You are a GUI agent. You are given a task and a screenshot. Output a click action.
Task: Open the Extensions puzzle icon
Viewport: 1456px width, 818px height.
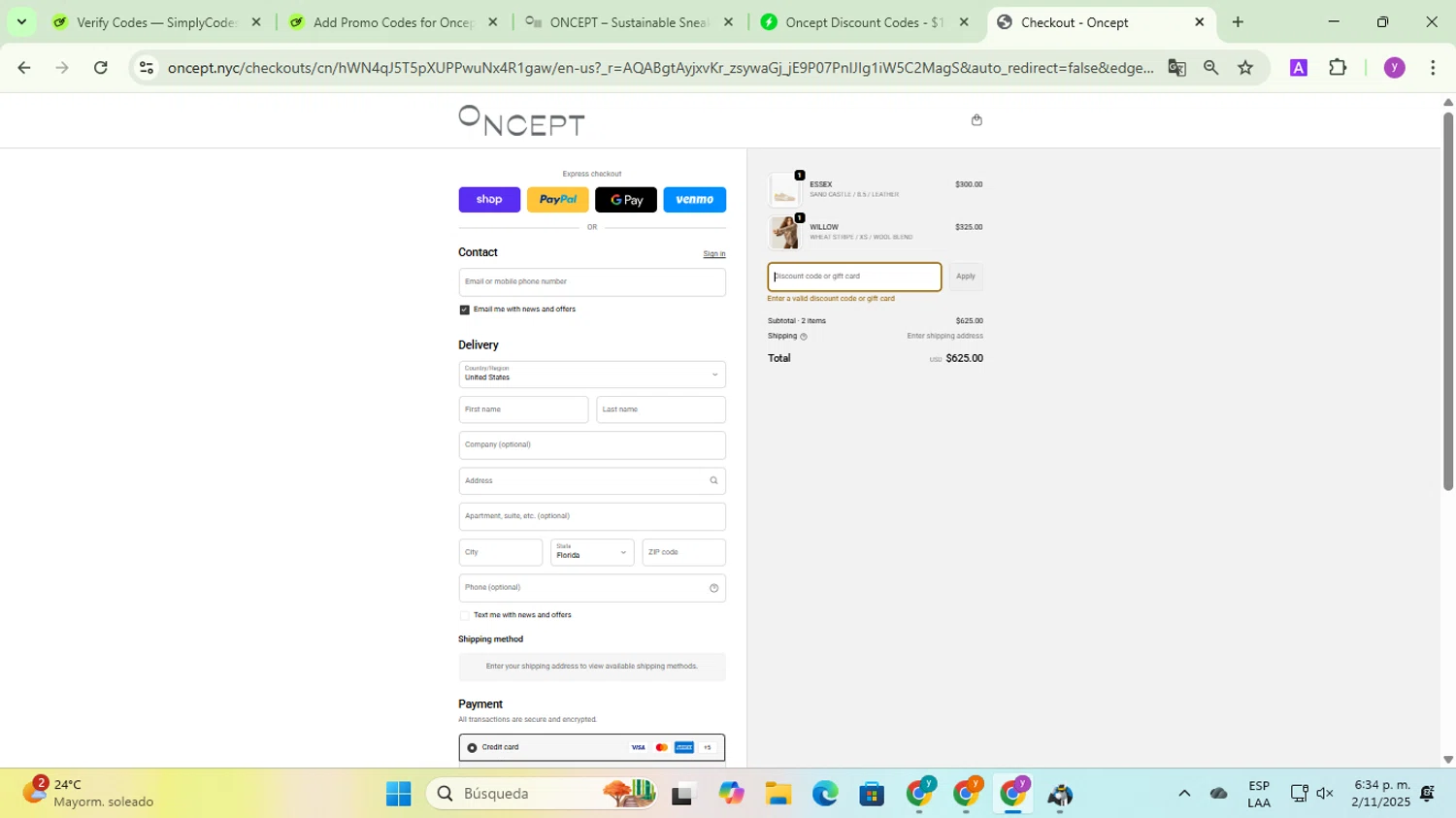1338,68
